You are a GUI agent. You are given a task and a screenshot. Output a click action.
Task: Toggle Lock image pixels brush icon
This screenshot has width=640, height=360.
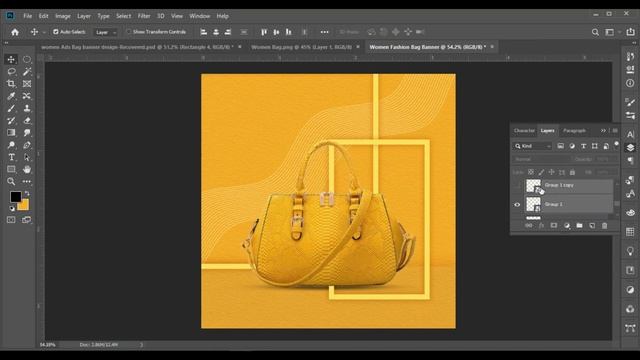pos(541,172)
